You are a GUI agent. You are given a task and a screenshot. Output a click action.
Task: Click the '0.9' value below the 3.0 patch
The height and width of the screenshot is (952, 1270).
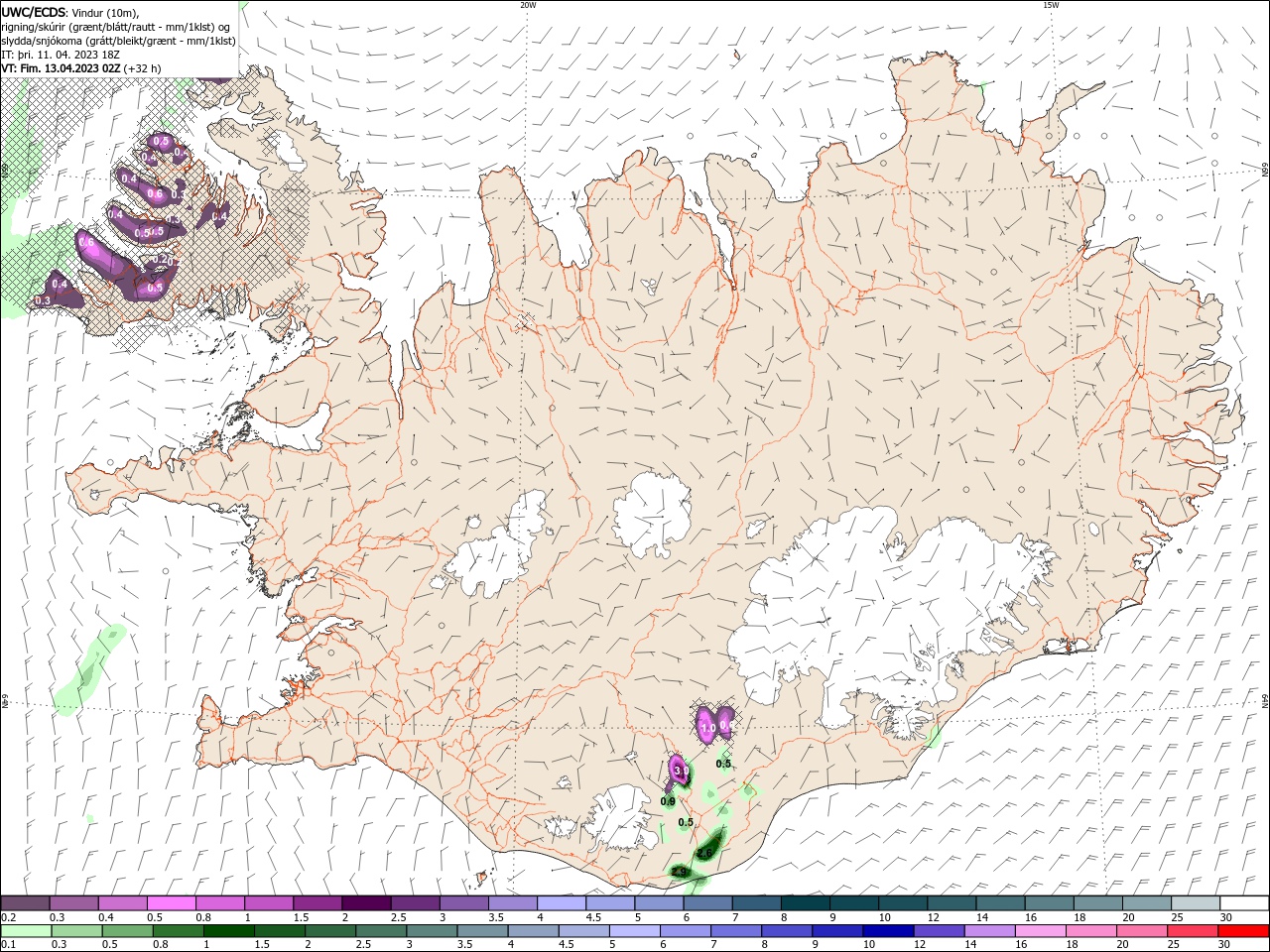coord(668,801)
